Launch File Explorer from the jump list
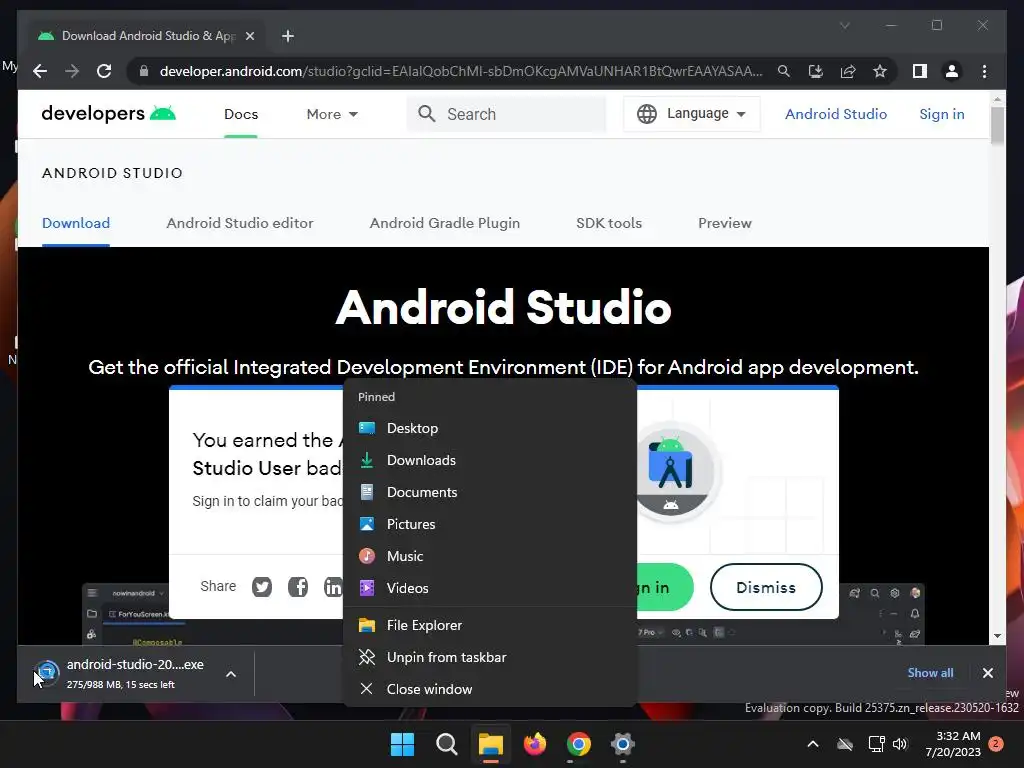 click(x=490, y=626)
